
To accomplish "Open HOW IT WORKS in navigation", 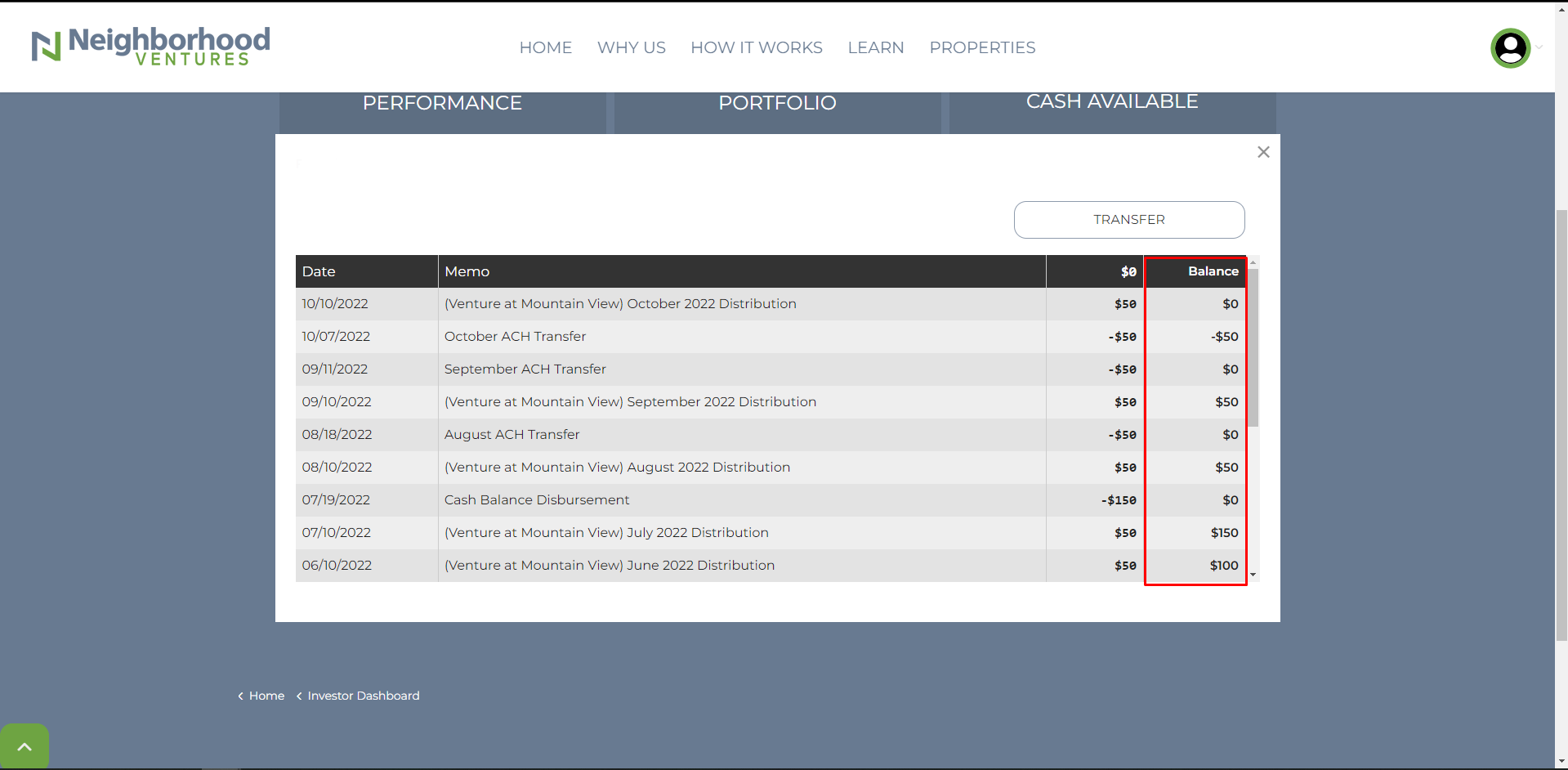I will (x=756, y=47).
